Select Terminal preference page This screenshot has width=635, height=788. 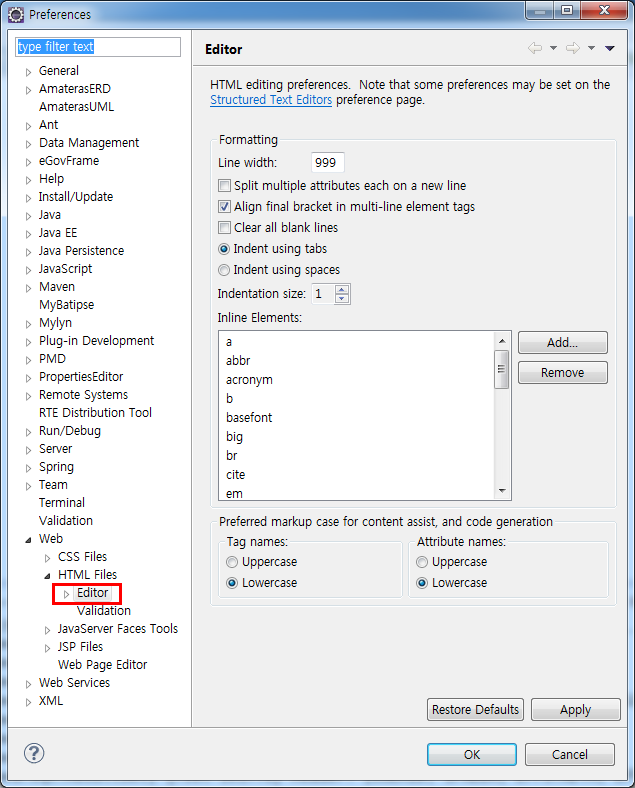62,503
